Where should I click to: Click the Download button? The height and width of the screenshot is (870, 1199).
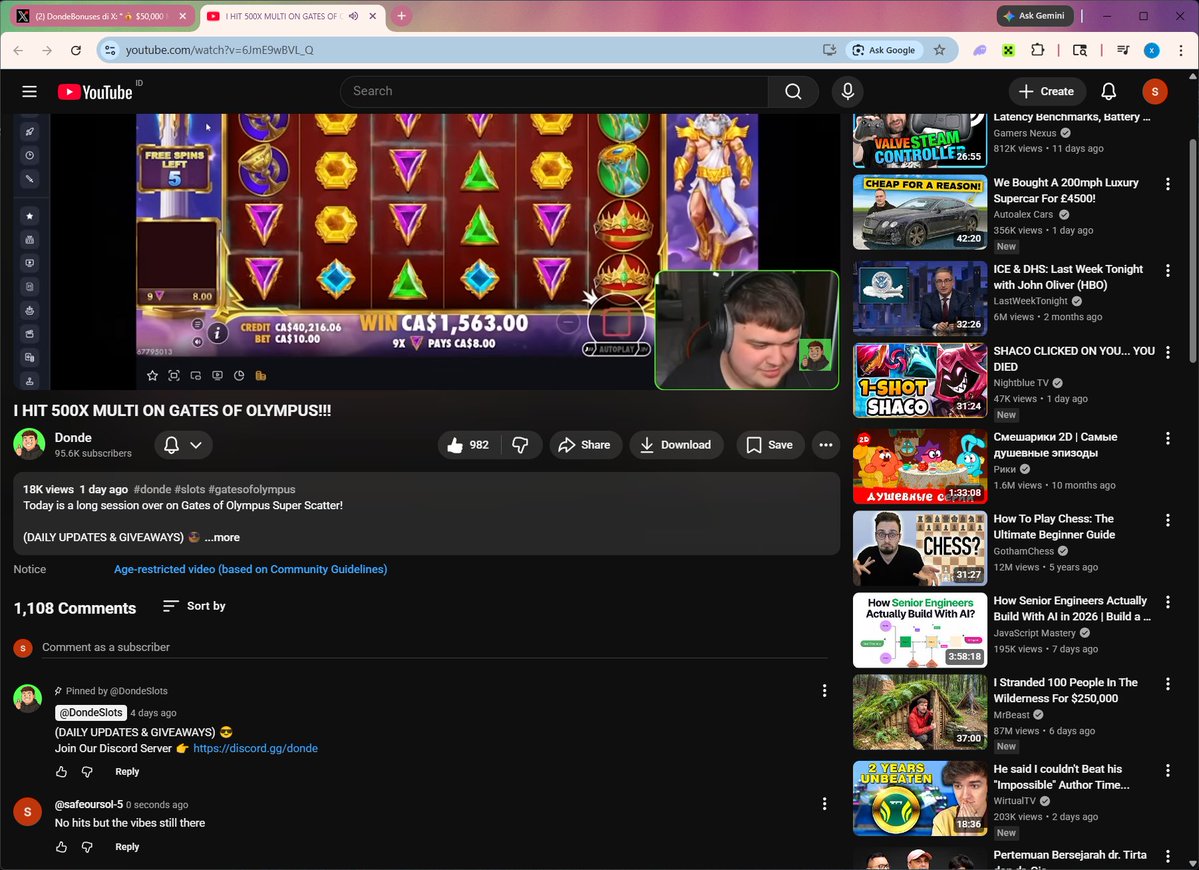676,445
